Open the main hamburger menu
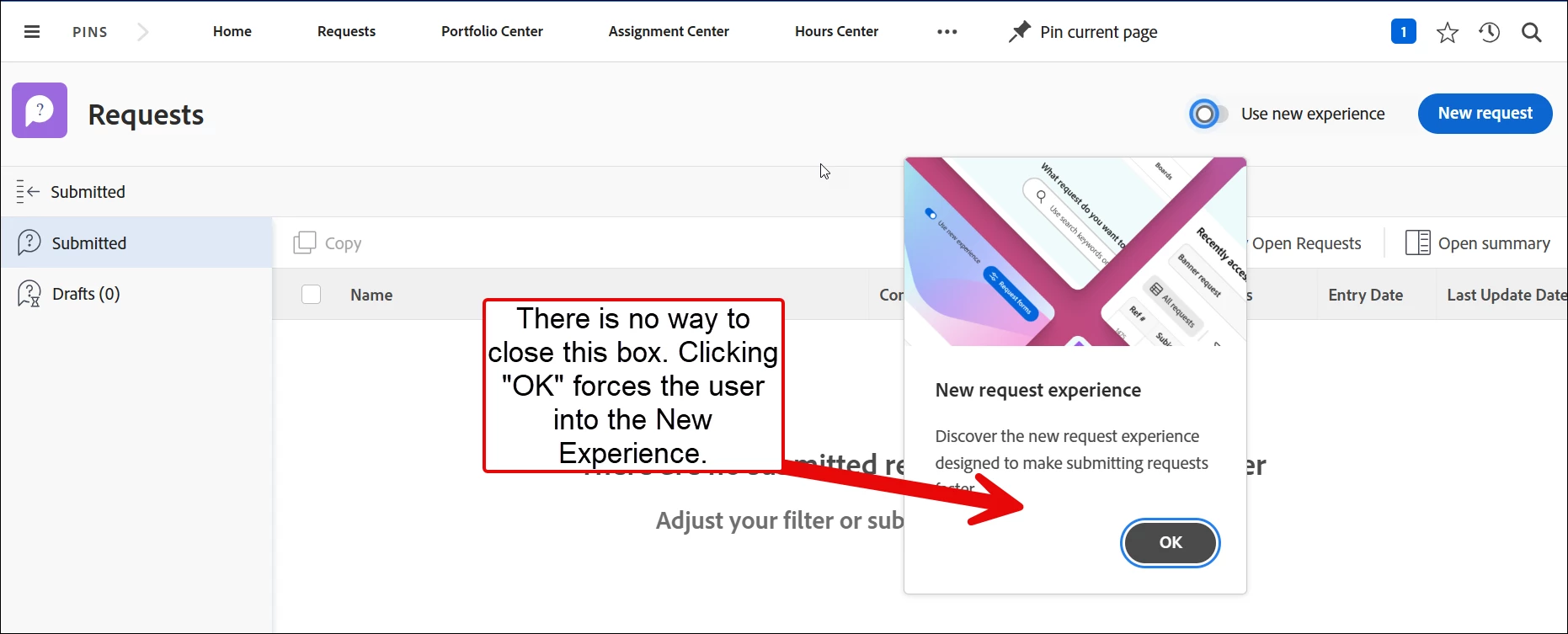This screenshot has height=634, width=1568. (x=32, y=32)
